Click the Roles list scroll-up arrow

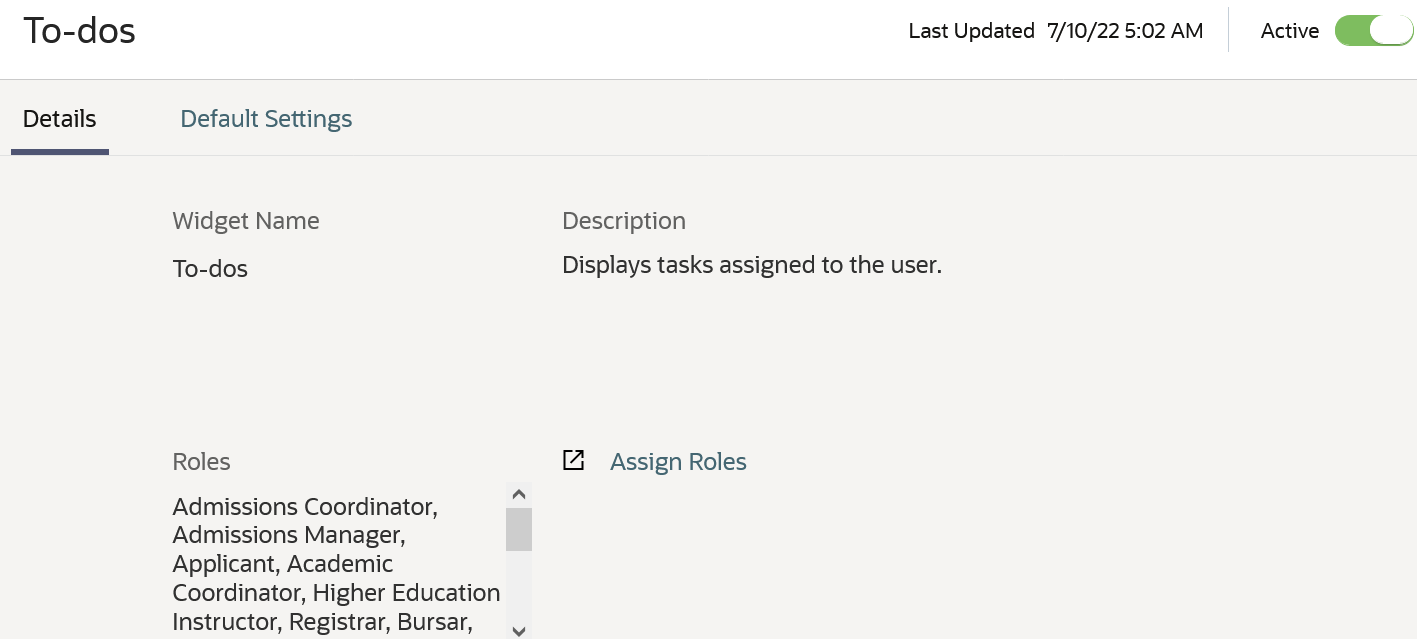click(518, 494)
